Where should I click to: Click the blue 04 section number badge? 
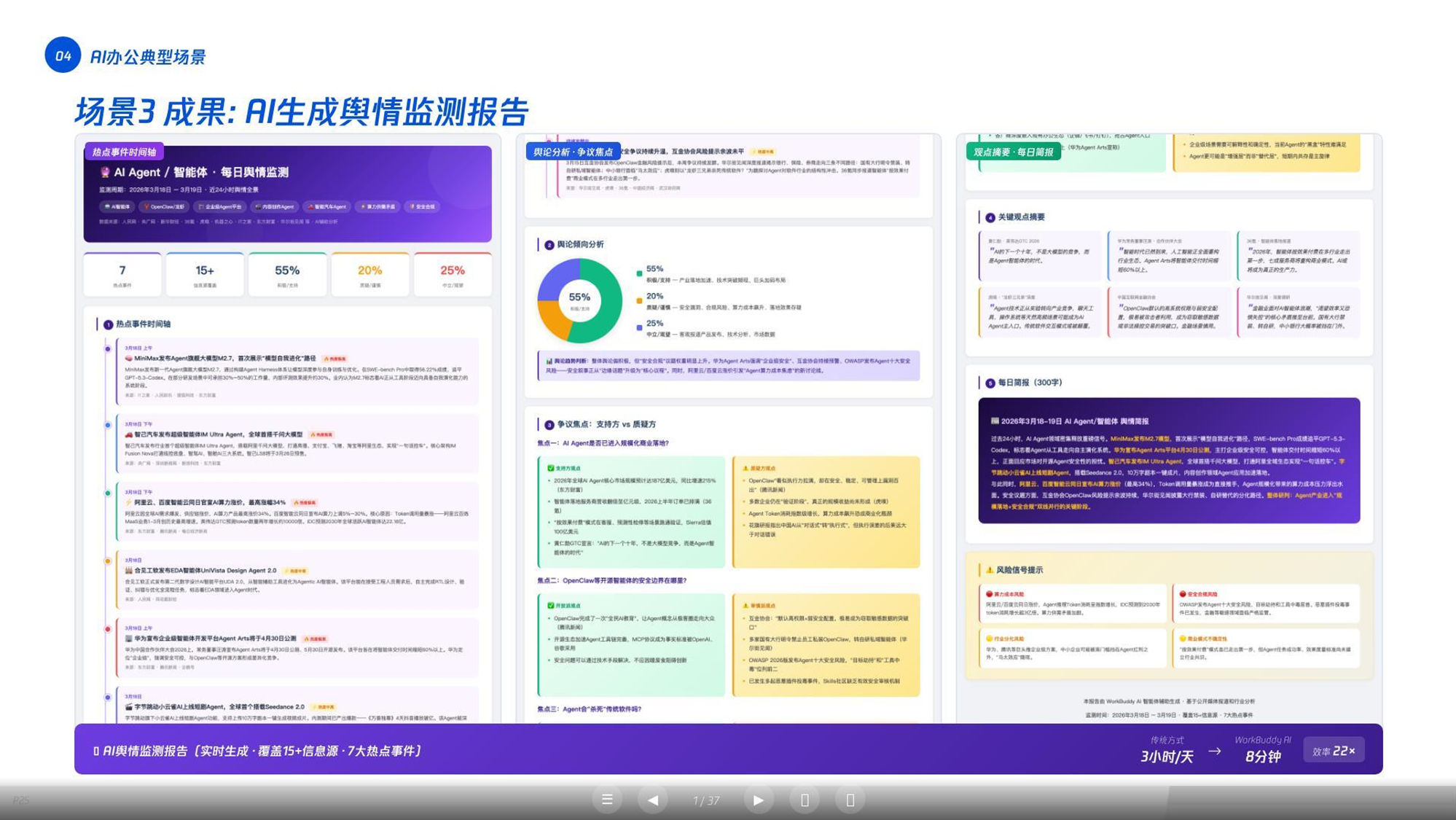(x=63, y=55)
